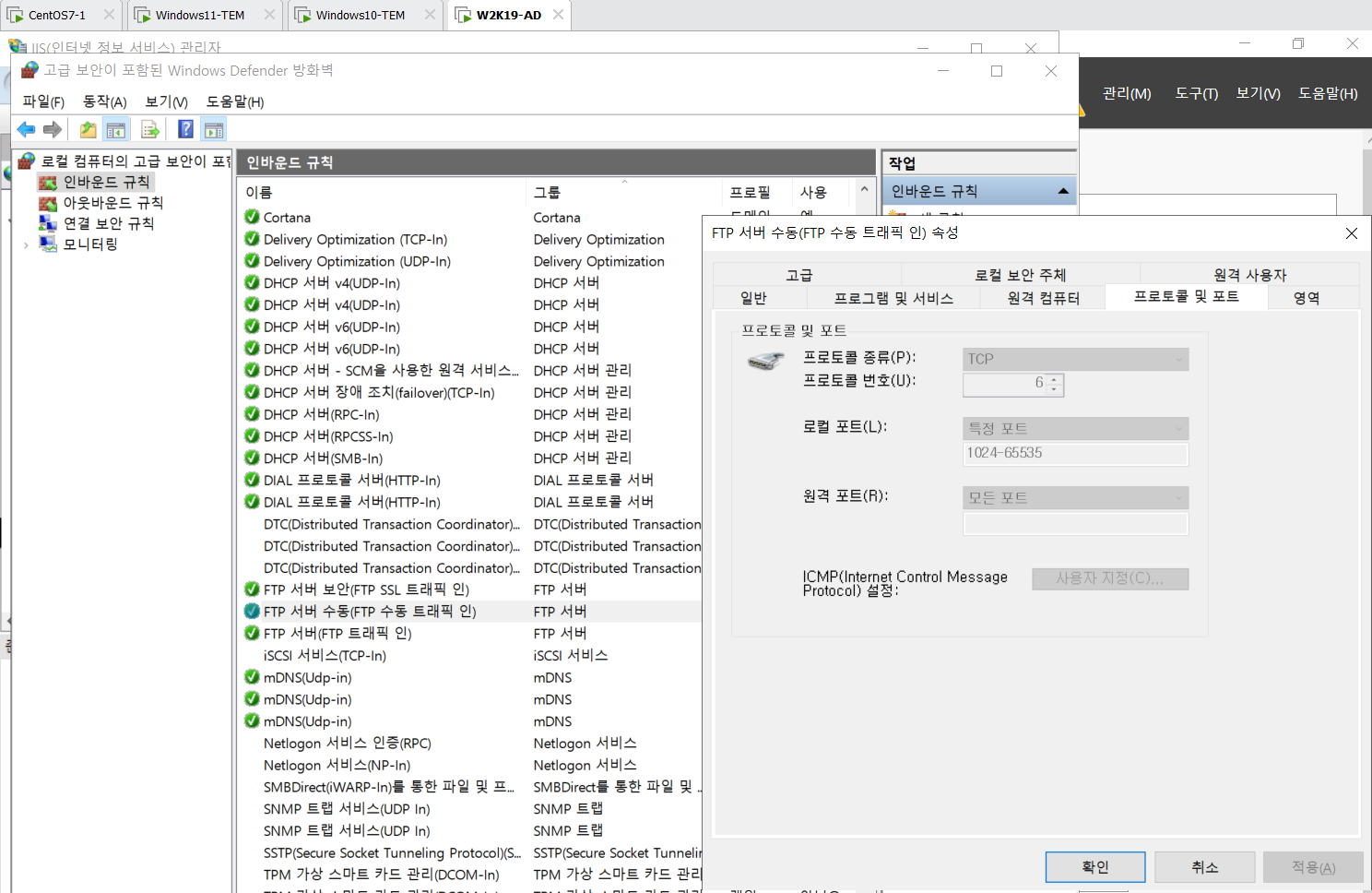Click the 확인 button
Viewport: 1372px width, 893px height.
coord(1095,867)
